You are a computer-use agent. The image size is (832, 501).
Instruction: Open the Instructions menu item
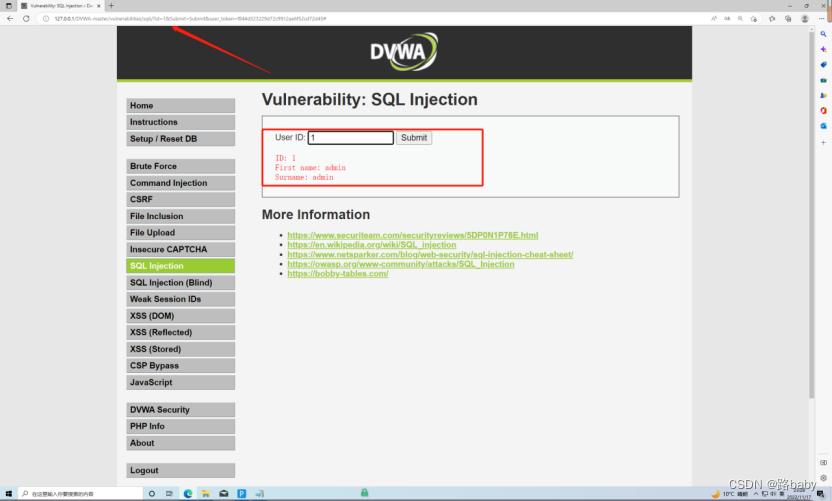click(x=180, y=122)
